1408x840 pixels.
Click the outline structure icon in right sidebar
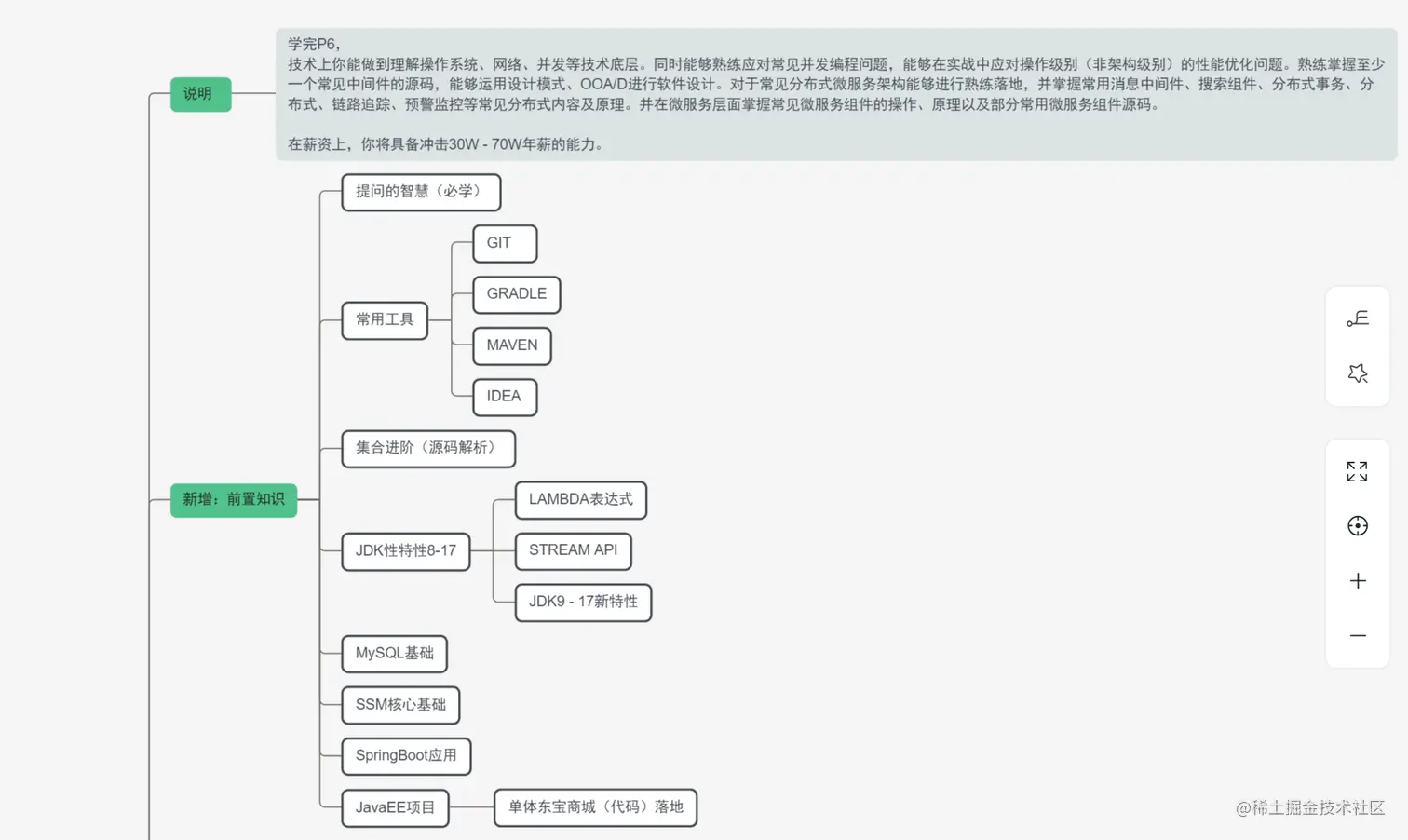[x=1357, y=319]
